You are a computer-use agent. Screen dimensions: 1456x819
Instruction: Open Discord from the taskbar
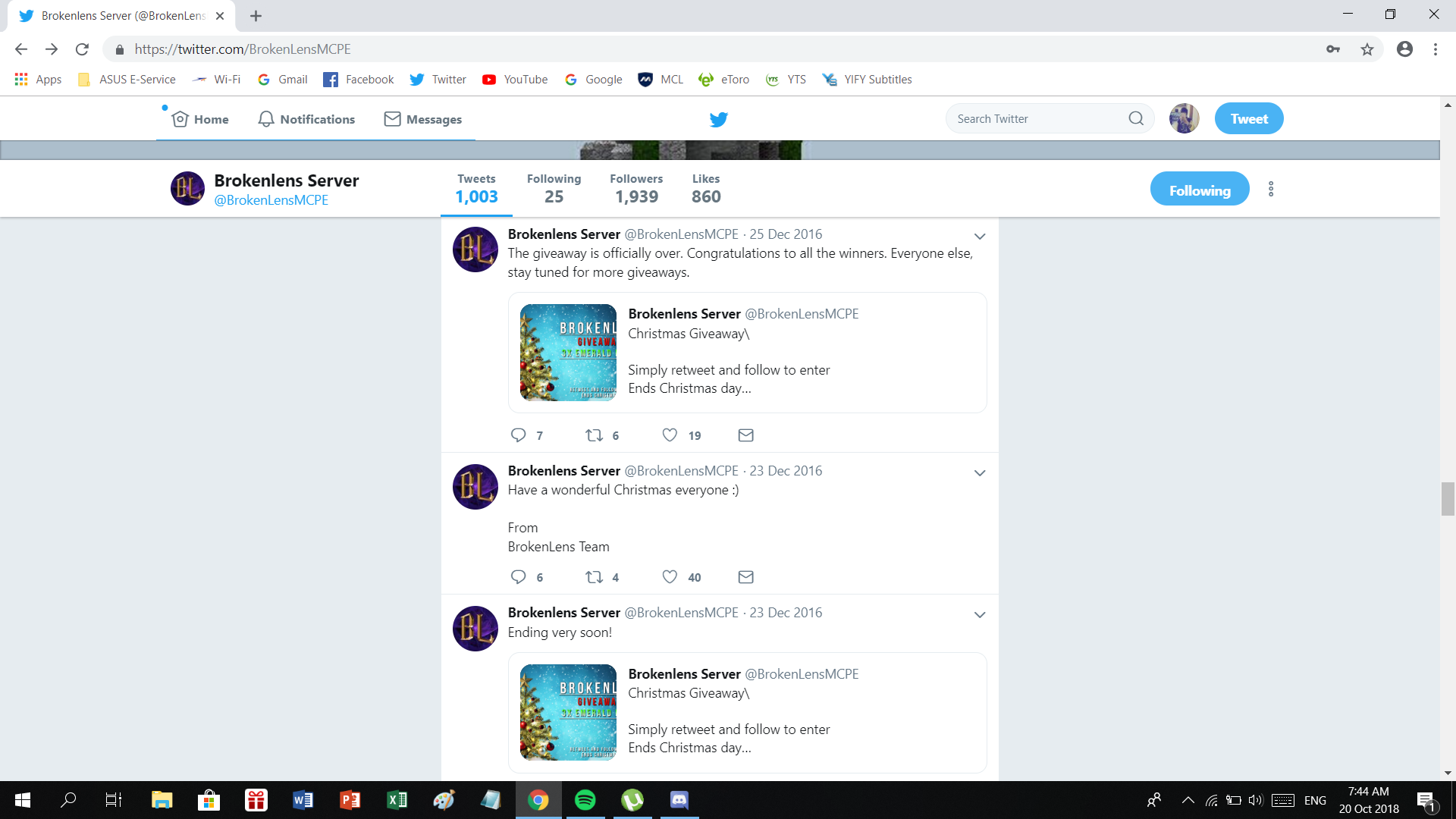679,800
